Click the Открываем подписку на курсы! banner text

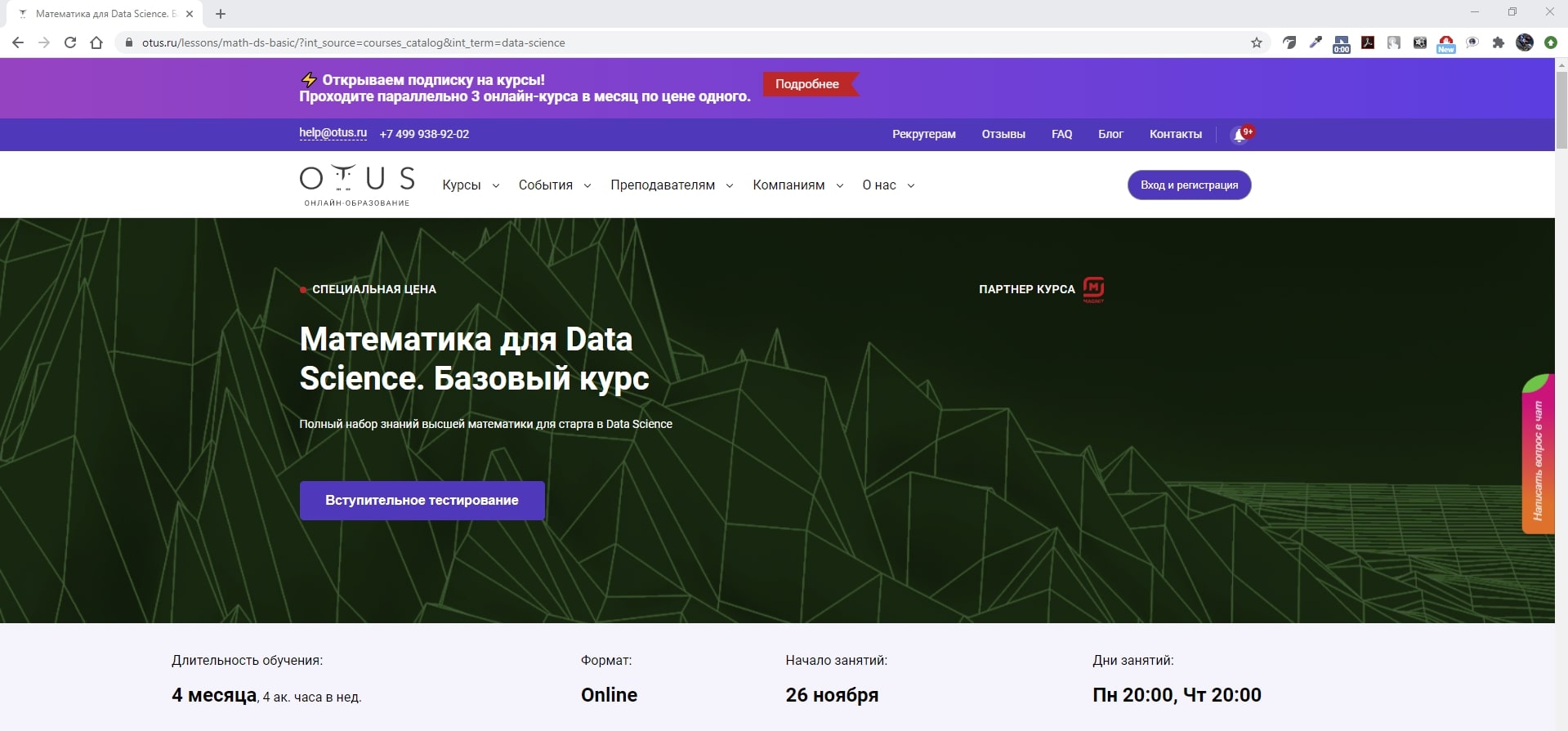pyautogui.click(x=433, y=80)
